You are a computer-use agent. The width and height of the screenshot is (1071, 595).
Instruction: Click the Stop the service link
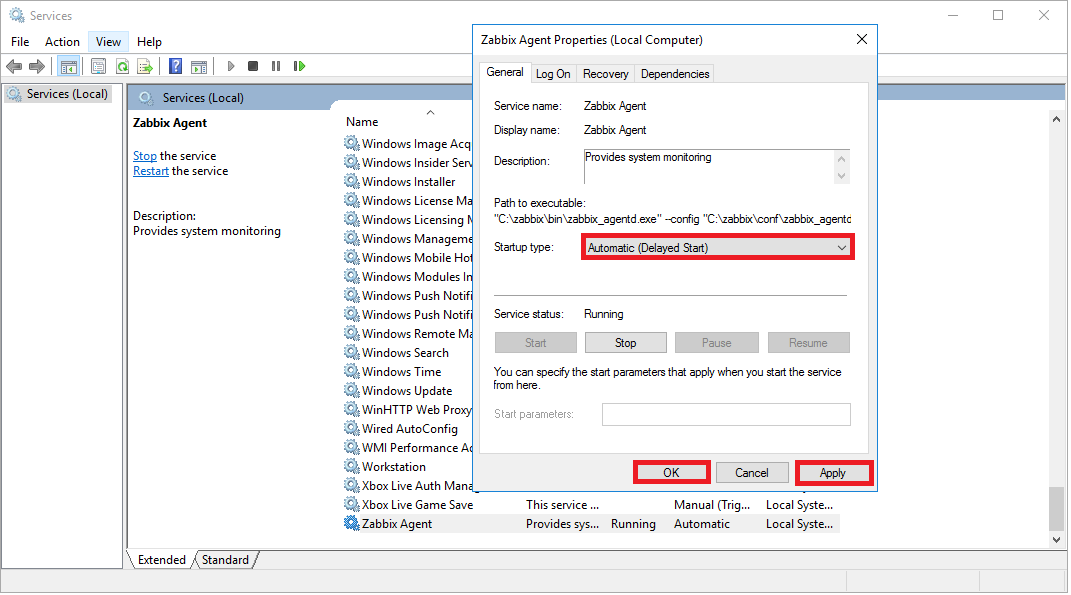(x=145, y=156)
